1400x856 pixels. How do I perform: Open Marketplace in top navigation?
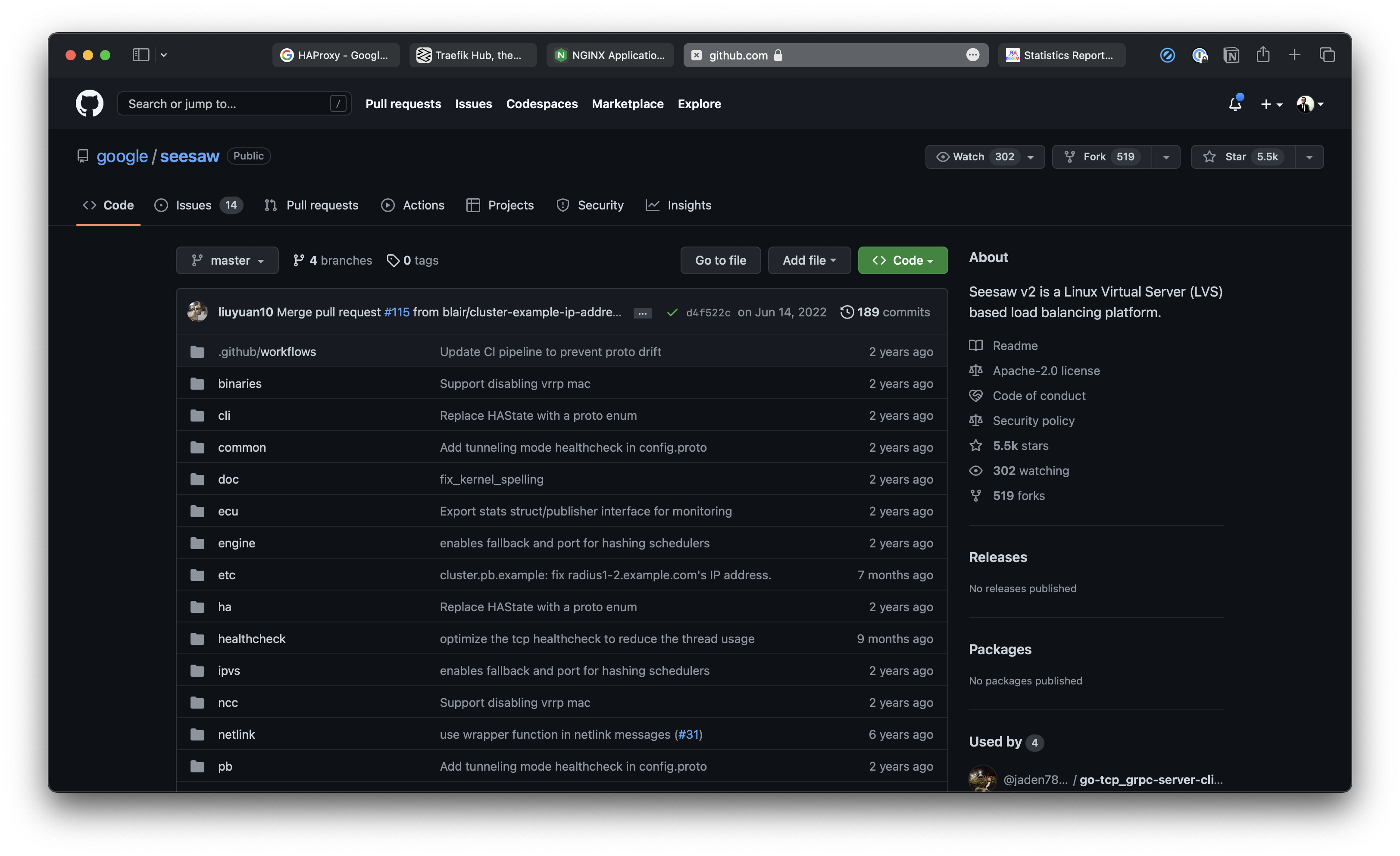pyautogui.click(x=627, y=104)
